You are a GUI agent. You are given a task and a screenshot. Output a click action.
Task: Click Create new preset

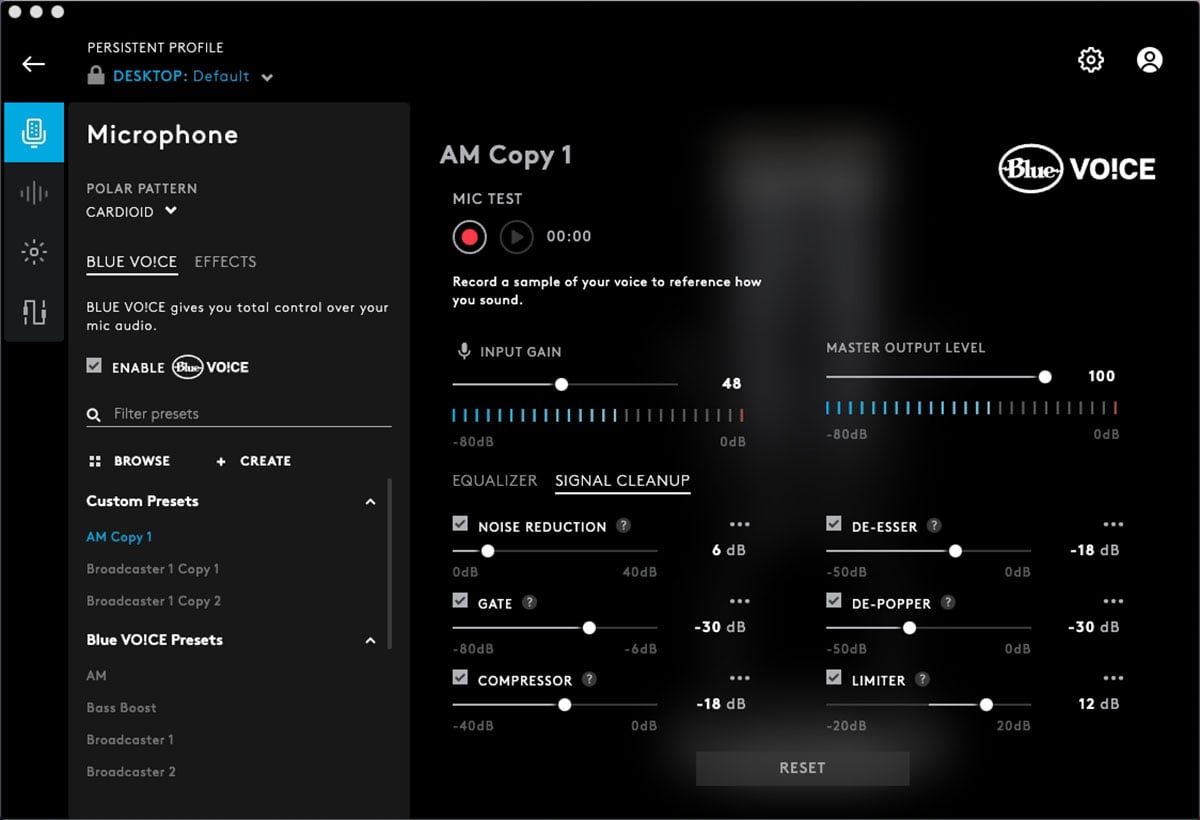click(x=254, y=461)
